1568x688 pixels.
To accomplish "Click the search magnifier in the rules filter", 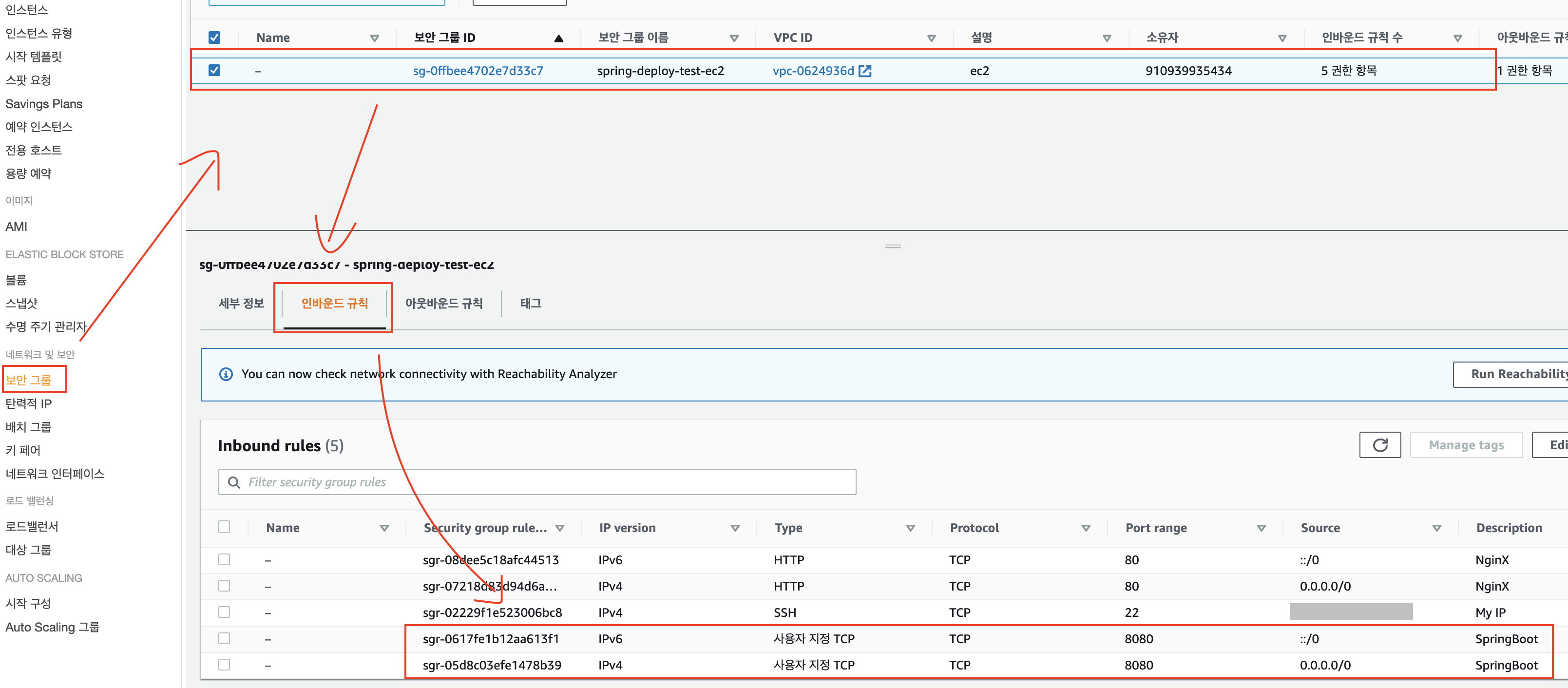I will (234, 482).
